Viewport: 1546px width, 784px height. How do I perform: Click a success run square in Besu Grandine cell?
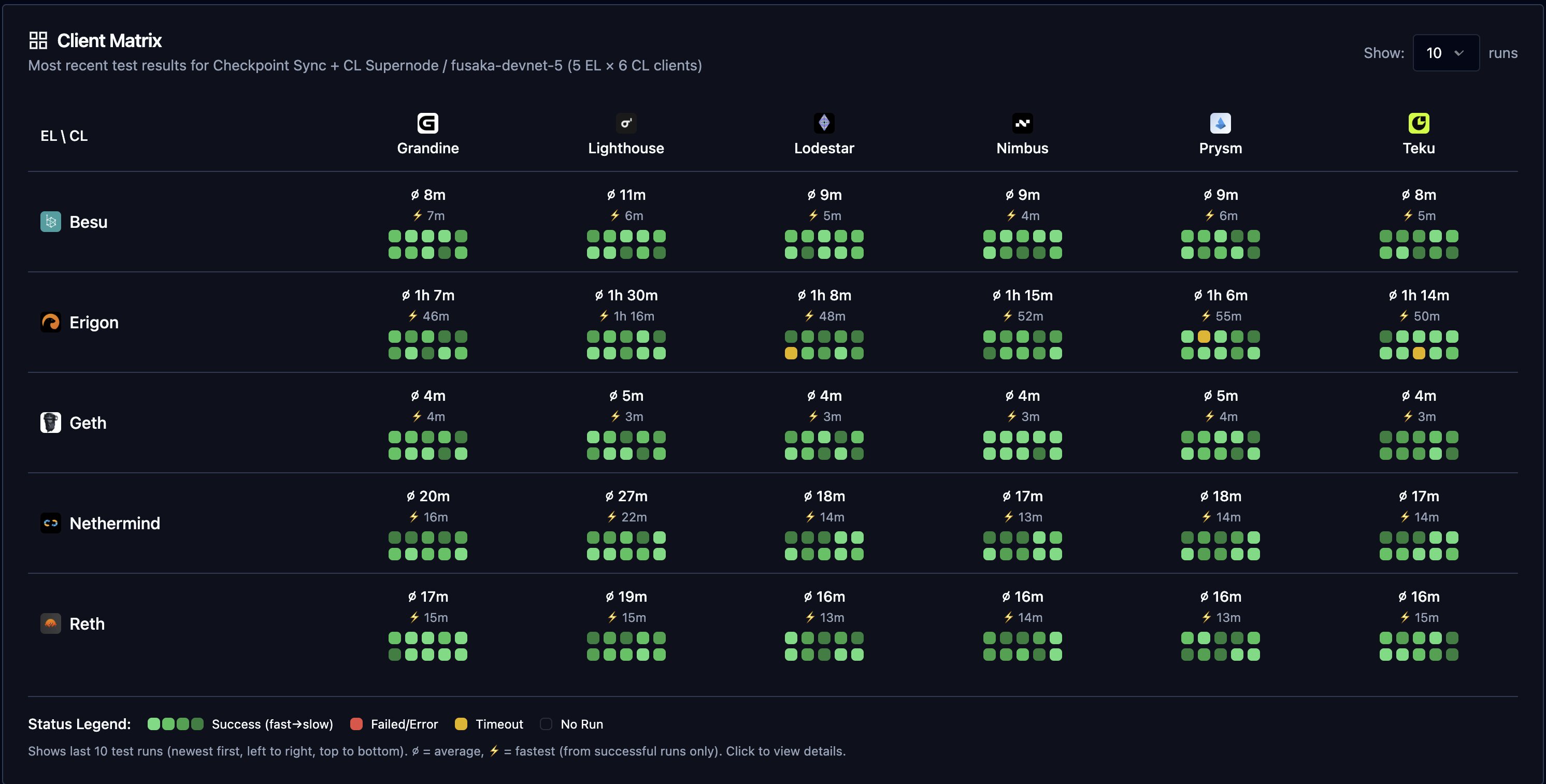click(394, 236)
